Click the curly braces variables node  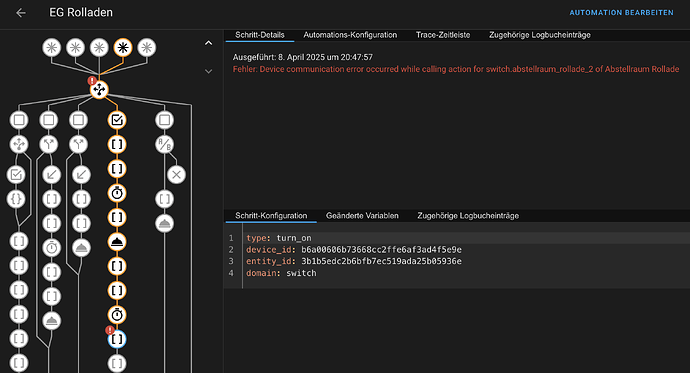(16, 199)
